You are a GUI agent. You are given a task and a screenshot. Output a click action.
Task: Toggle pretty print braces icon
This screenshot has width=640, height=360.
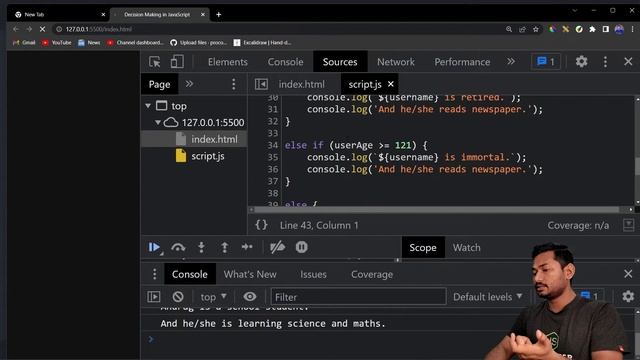(261, 225)
